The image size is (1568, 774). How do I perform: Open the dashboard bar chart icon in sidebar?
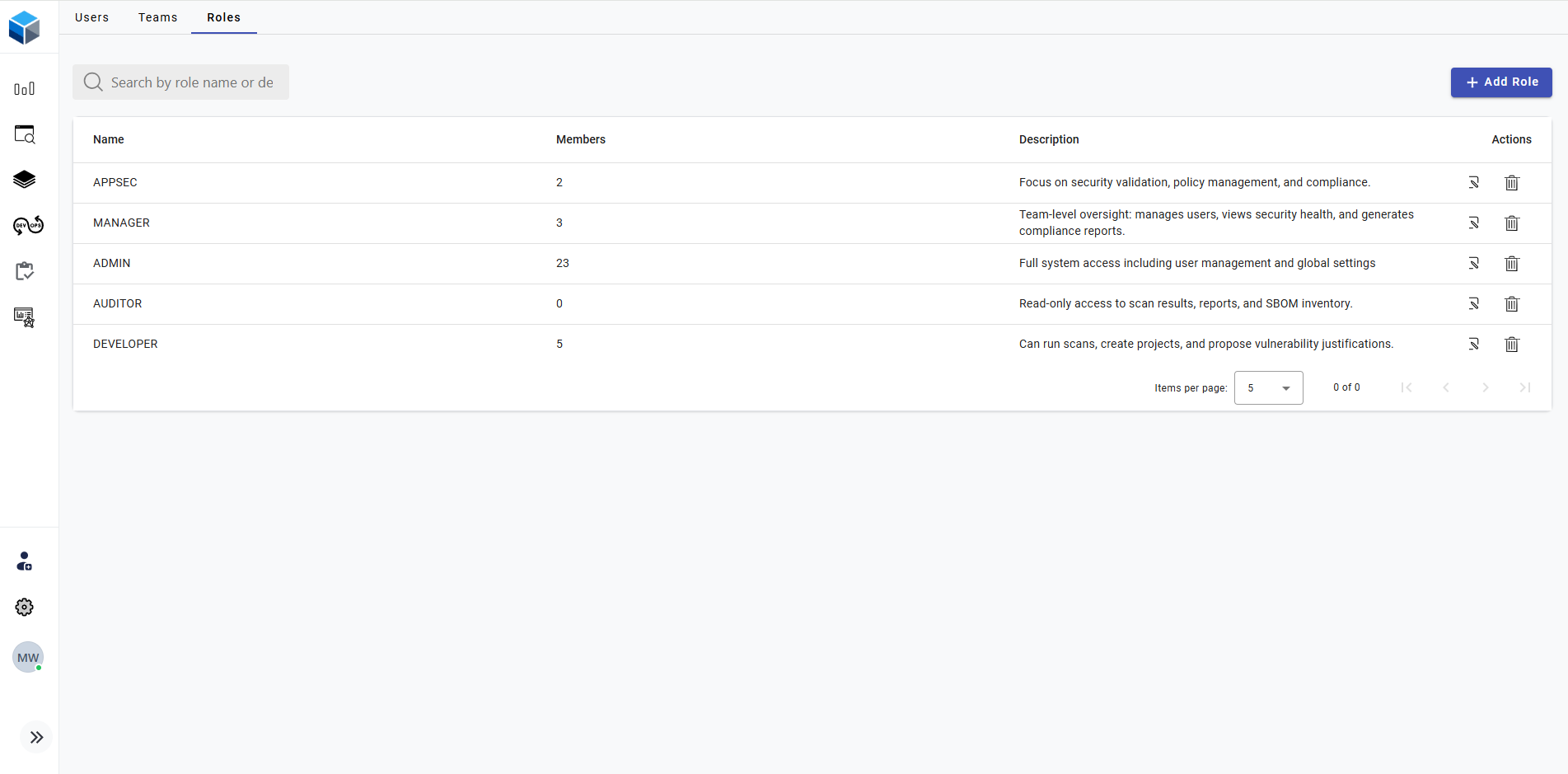(25, 89)
